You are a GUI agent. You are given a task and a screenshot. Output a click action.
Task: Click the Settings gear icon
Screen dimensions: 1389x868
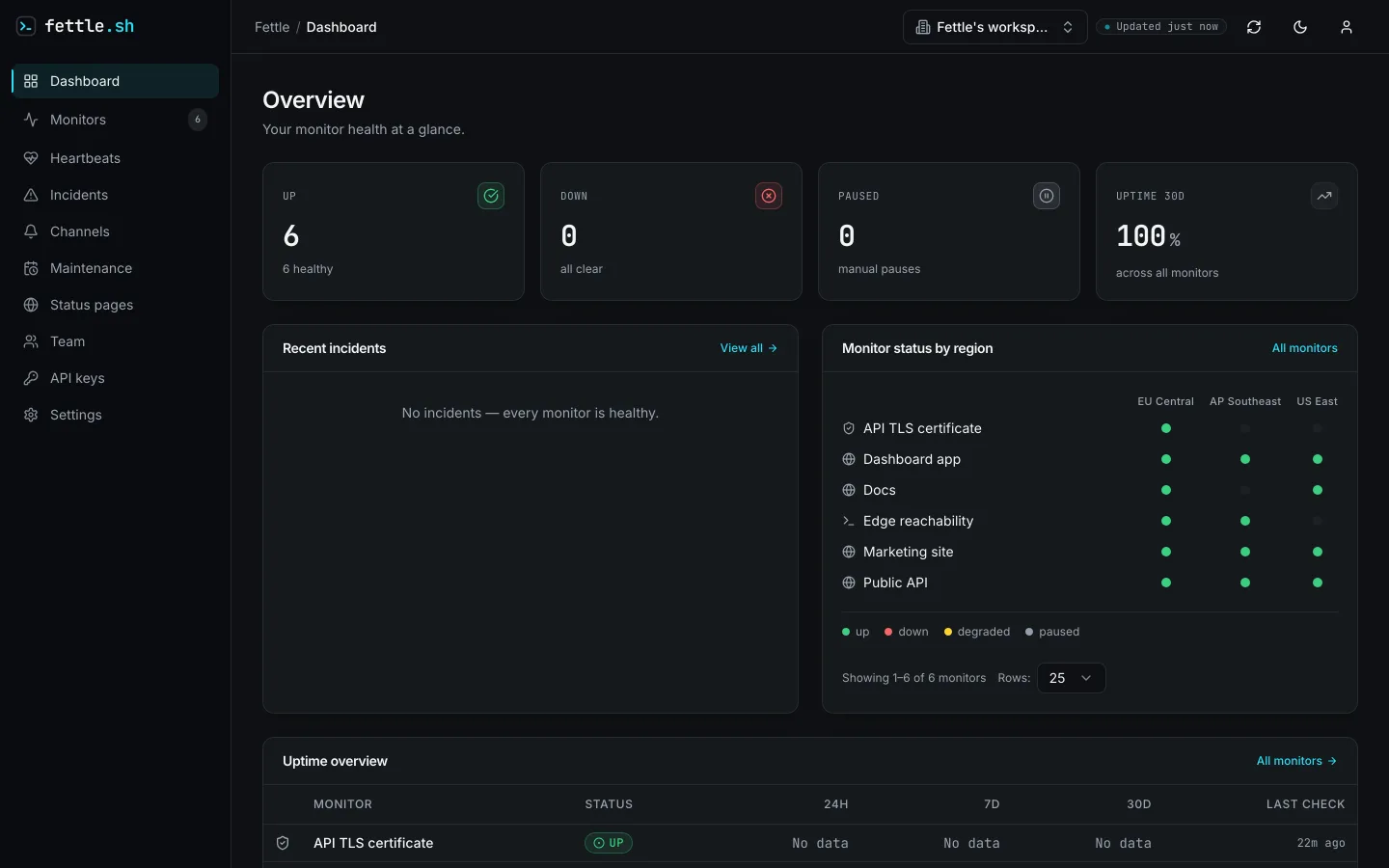[31, 415]
